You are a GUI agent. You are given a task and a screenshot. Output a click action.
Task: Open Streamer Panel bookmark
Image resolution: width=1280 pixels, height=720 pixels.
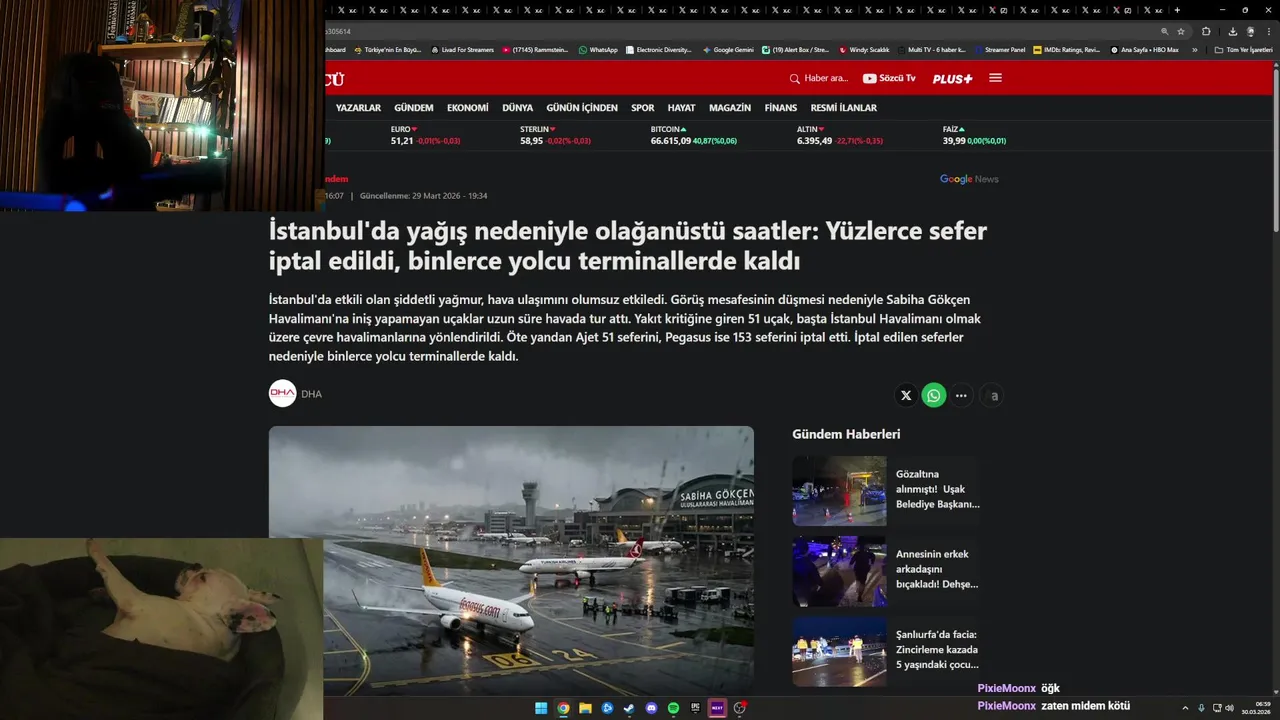tap(1000, 49)
